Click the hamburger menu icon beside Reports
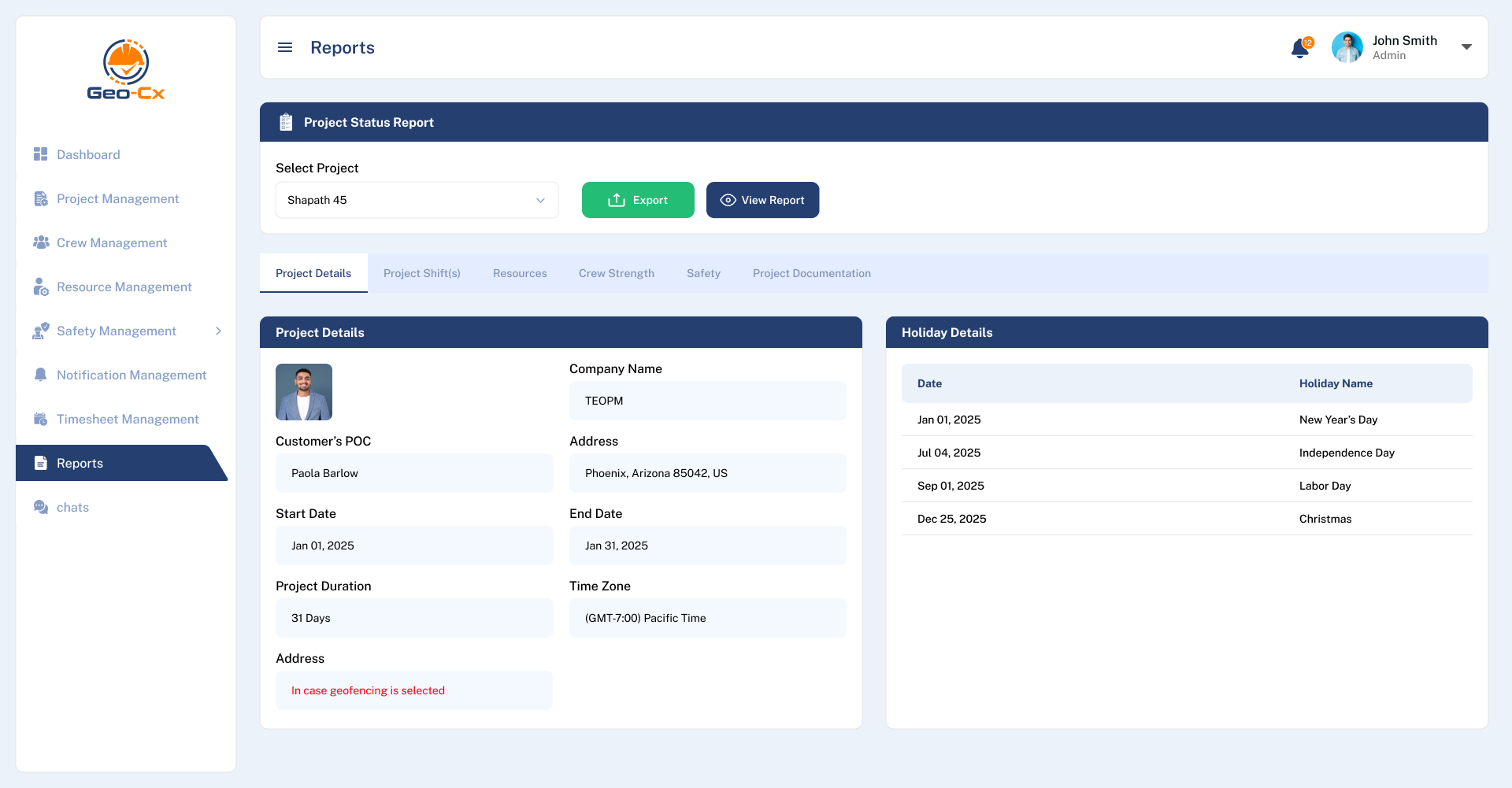Screen dimensions: 1512x788 coord(285,48)
